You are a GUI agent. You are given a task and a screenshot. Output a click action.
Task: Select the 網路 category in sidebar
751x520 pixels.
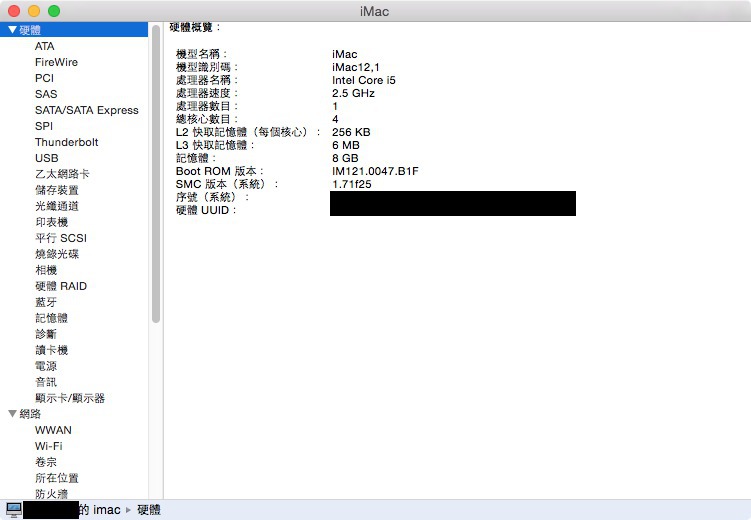30,414
